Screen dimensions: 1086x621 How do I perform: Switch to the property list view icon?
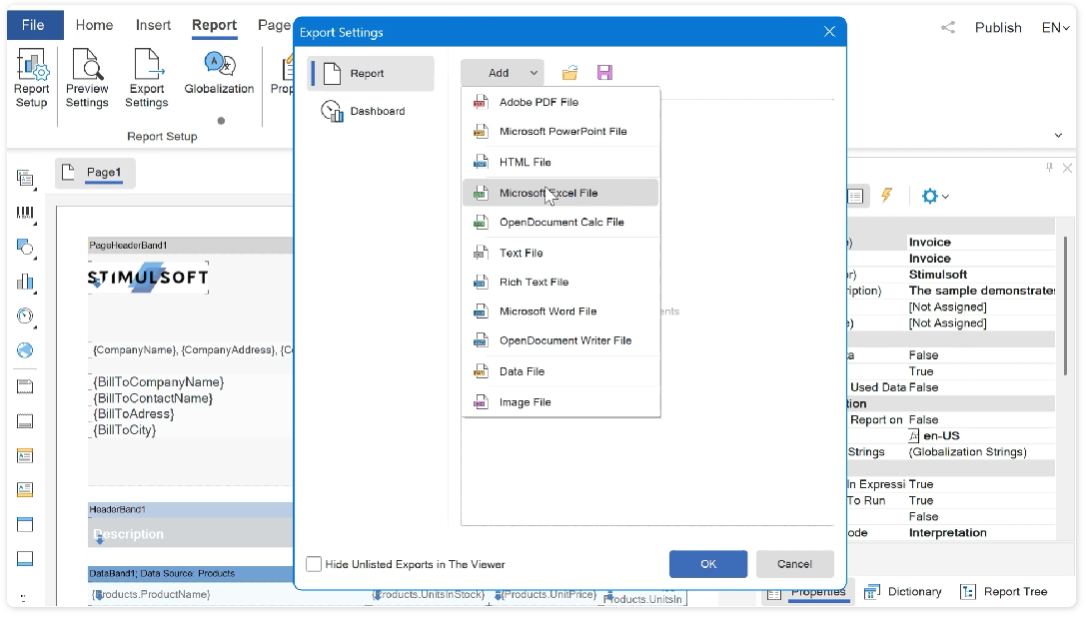point(855,196)
